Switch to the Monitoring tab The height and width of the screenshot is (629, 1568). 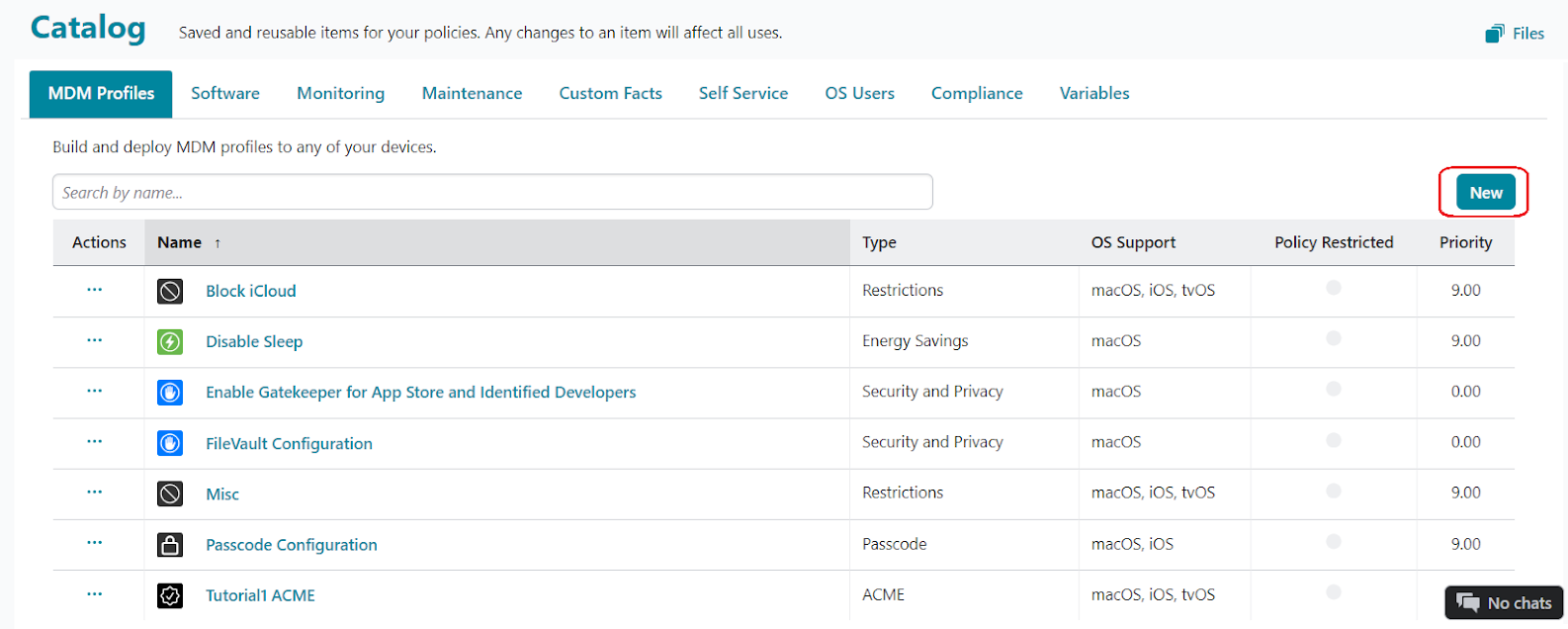click(x=341, y=94)
